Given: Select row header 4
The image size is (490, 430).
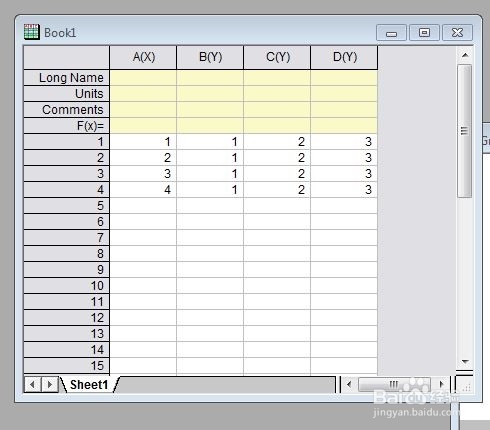Looking at the screenshot, I should (67, 190).
